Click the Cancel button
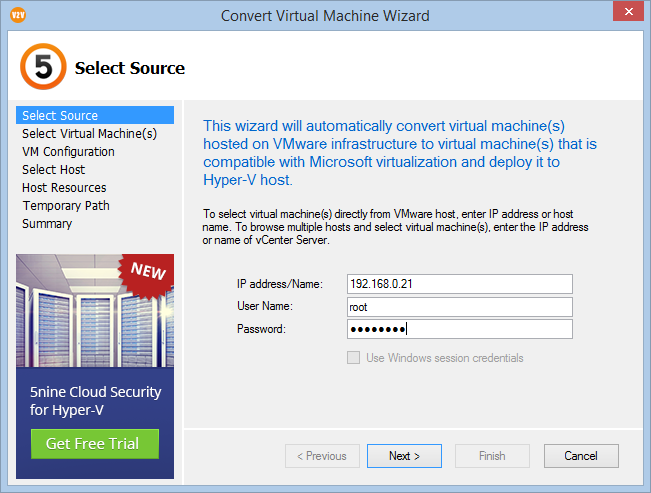The image size is (651, 493). (581, 456)
